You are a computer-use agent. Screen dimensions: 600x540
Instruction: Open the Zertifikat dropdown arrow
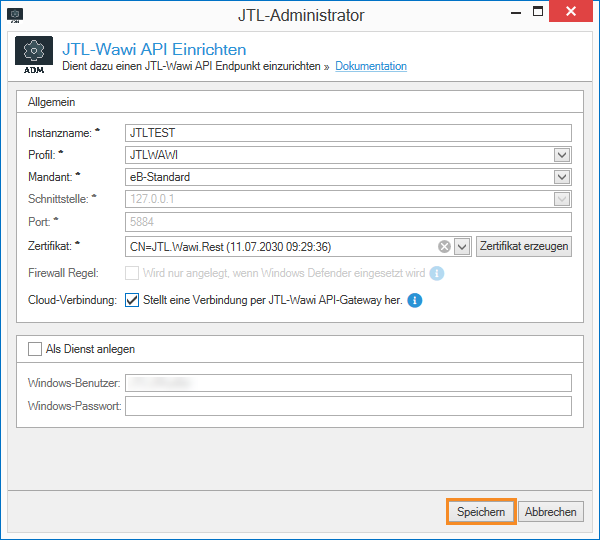(462, 247)
